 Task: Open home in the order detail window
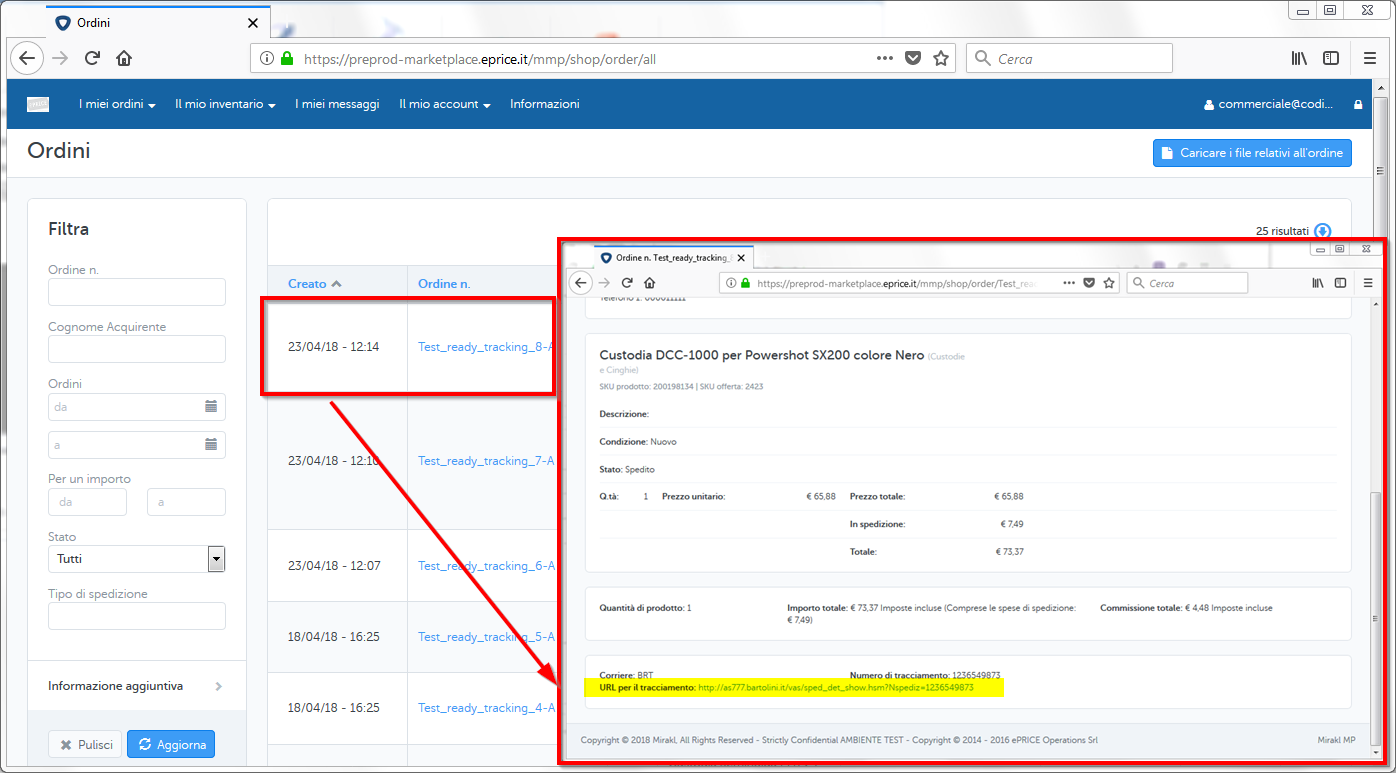click(650, 283)
